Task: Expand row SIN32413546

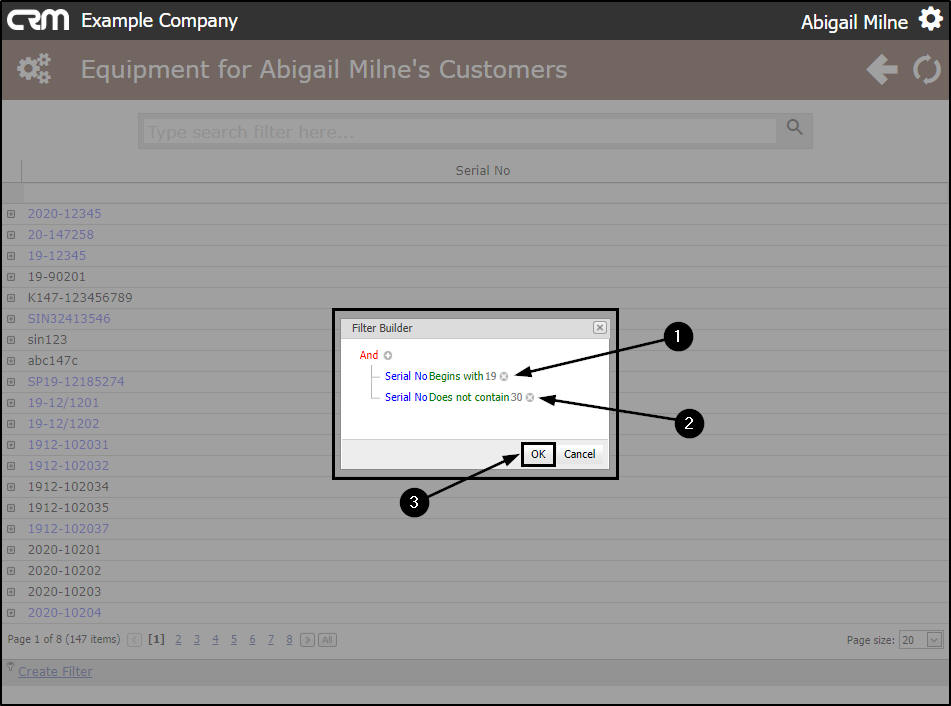Action: (x=11, y=319)
